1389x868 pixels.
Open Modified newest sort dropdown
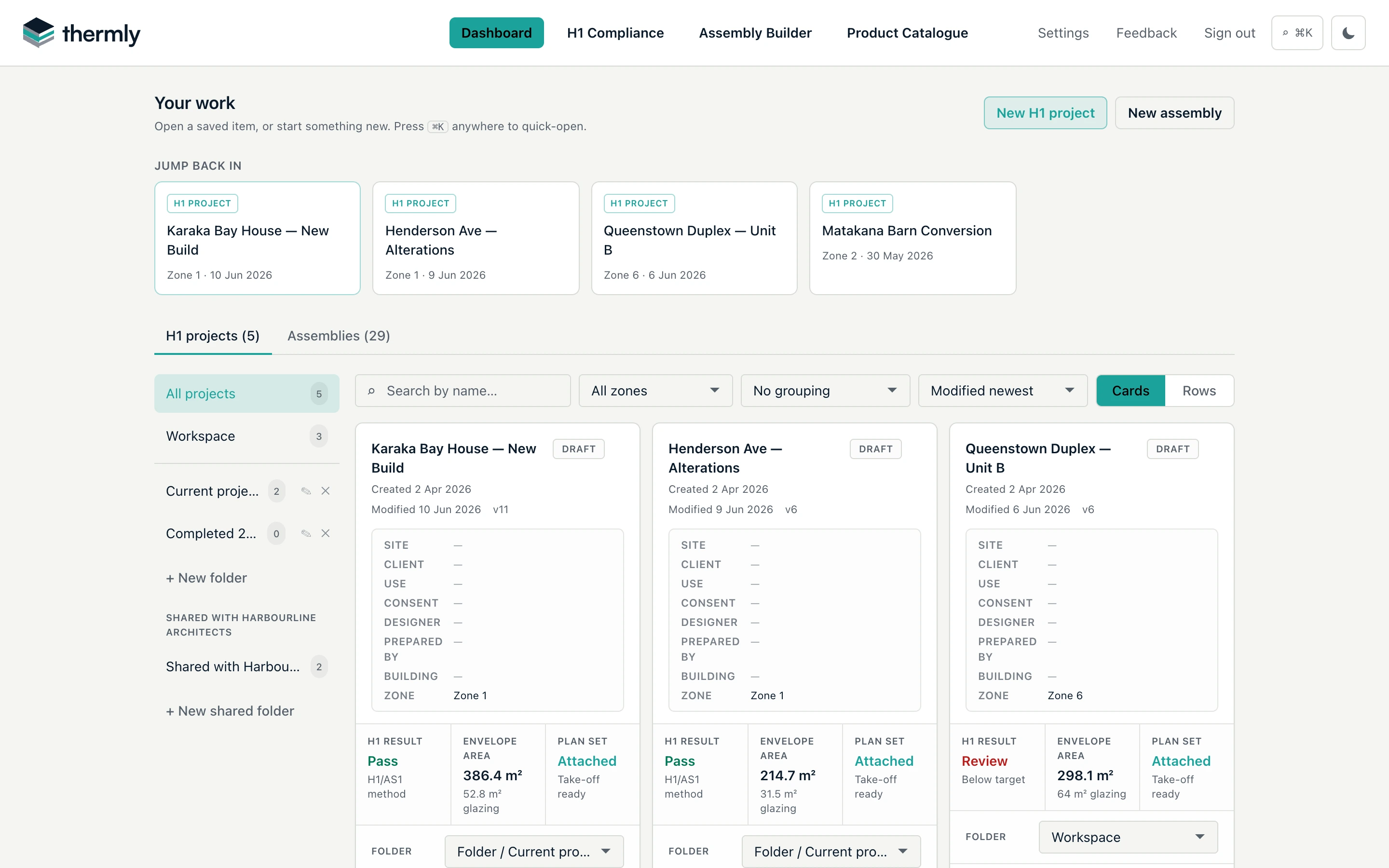1003,391
